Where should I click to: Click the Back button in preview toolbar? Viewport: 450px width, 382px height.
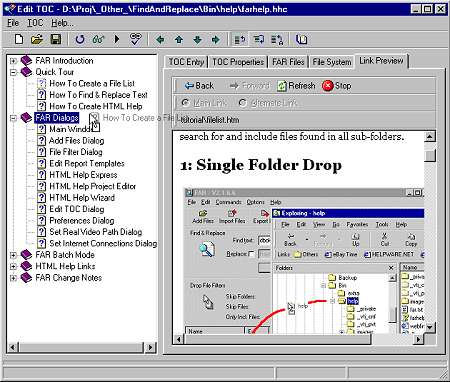pos(199,86)
